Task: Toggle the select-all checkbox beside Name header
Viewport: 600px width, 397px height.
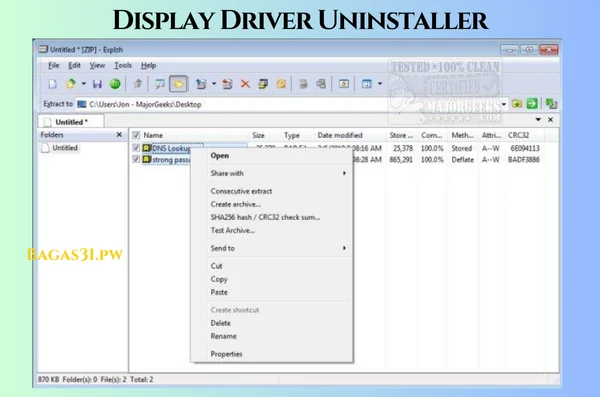Action: 136,135
